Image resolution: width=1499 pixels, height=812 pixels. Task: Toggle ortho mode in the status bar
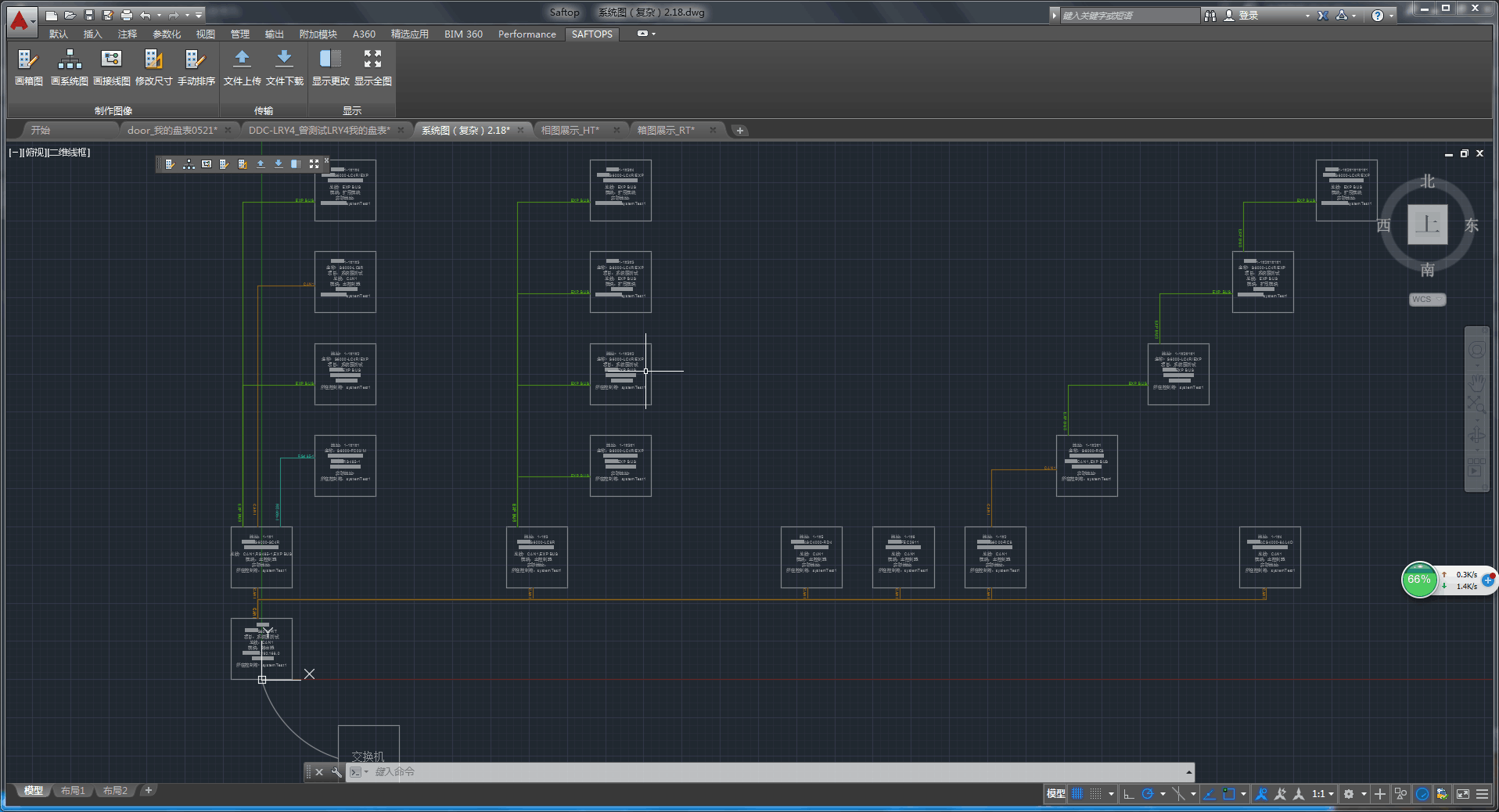tap(1128, 794)
